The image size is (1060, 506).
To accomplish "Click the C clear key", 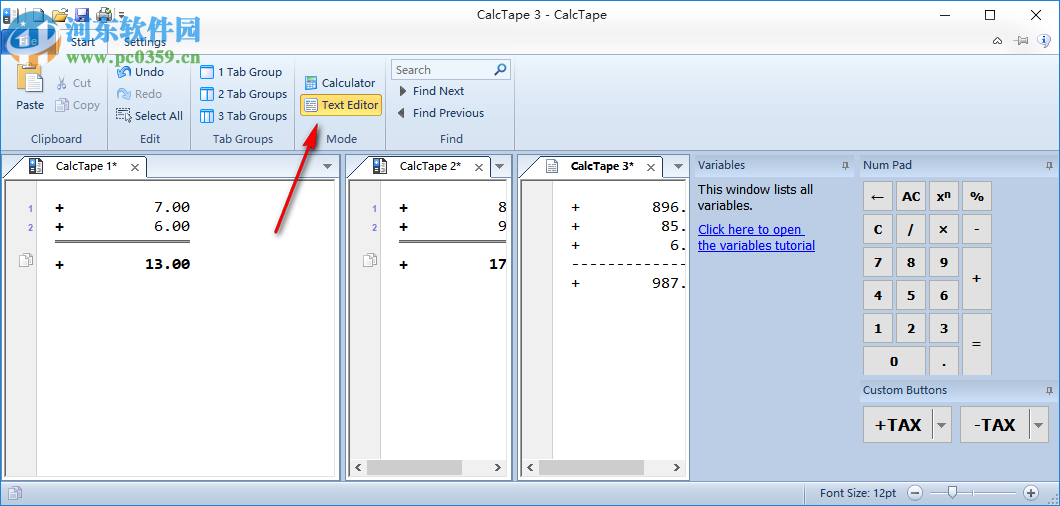I will tap(877, 229).
